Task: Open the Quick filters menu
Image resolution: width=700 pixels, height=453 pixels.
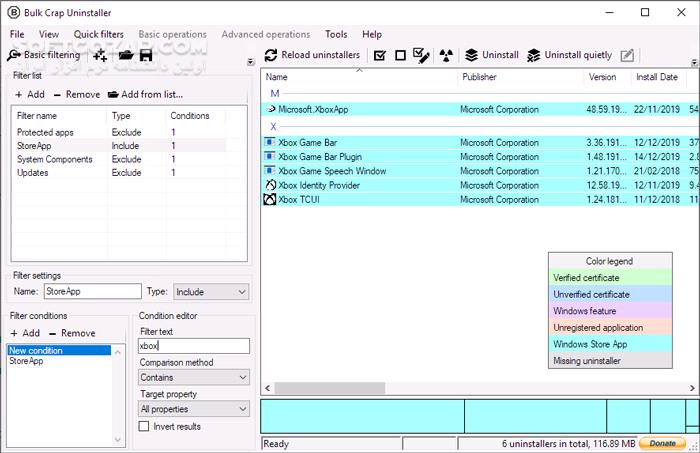Action: pos(99,34)
